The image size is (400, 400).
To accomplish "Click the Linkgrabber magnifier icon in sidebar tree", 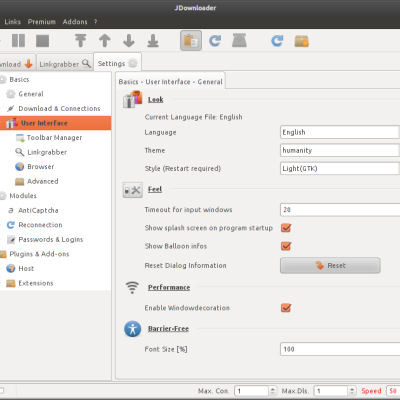I will [20, 152].
